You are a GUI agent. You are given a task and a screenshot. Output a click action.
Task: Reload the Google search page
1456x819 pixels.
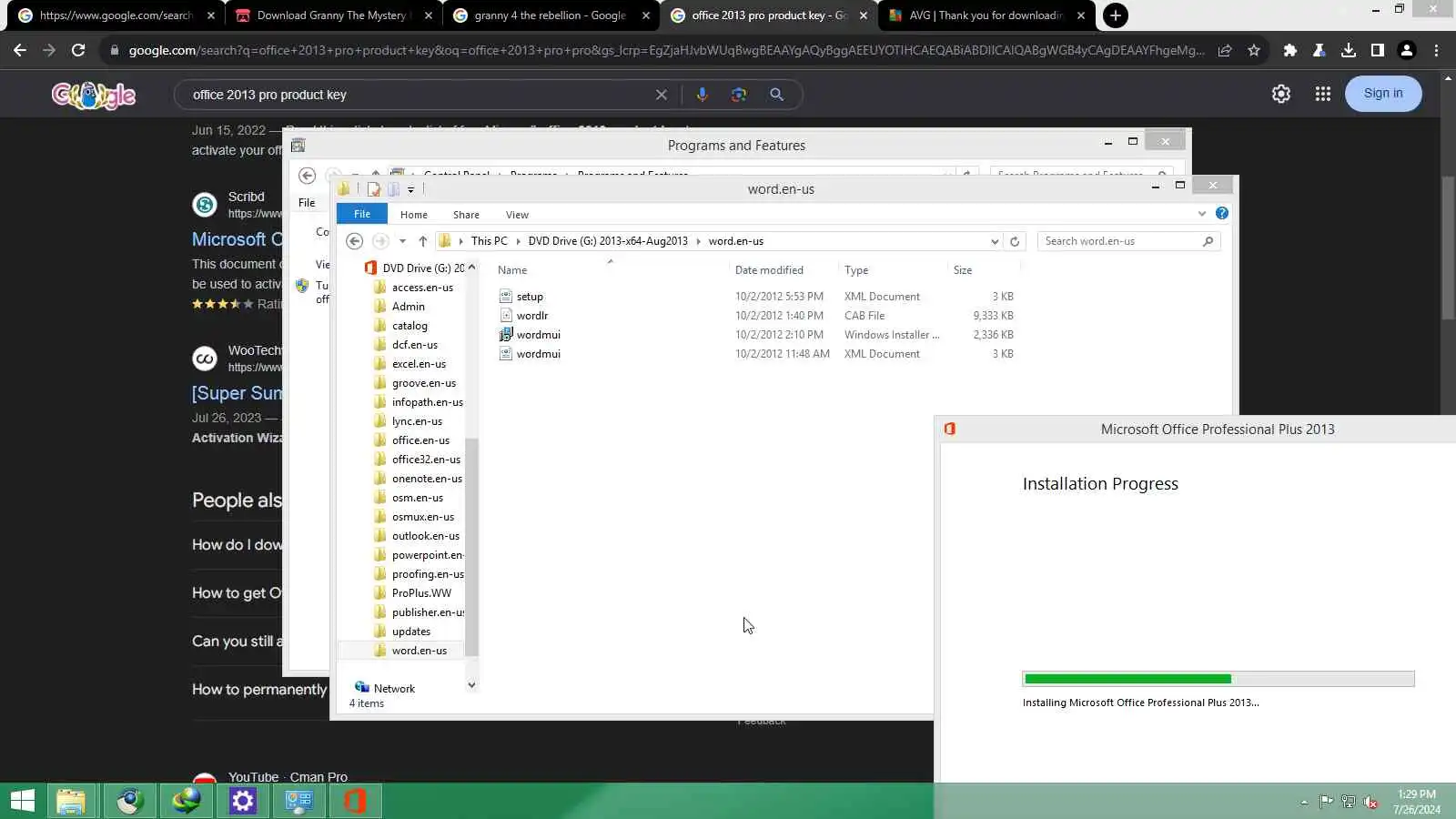point(78,50)
